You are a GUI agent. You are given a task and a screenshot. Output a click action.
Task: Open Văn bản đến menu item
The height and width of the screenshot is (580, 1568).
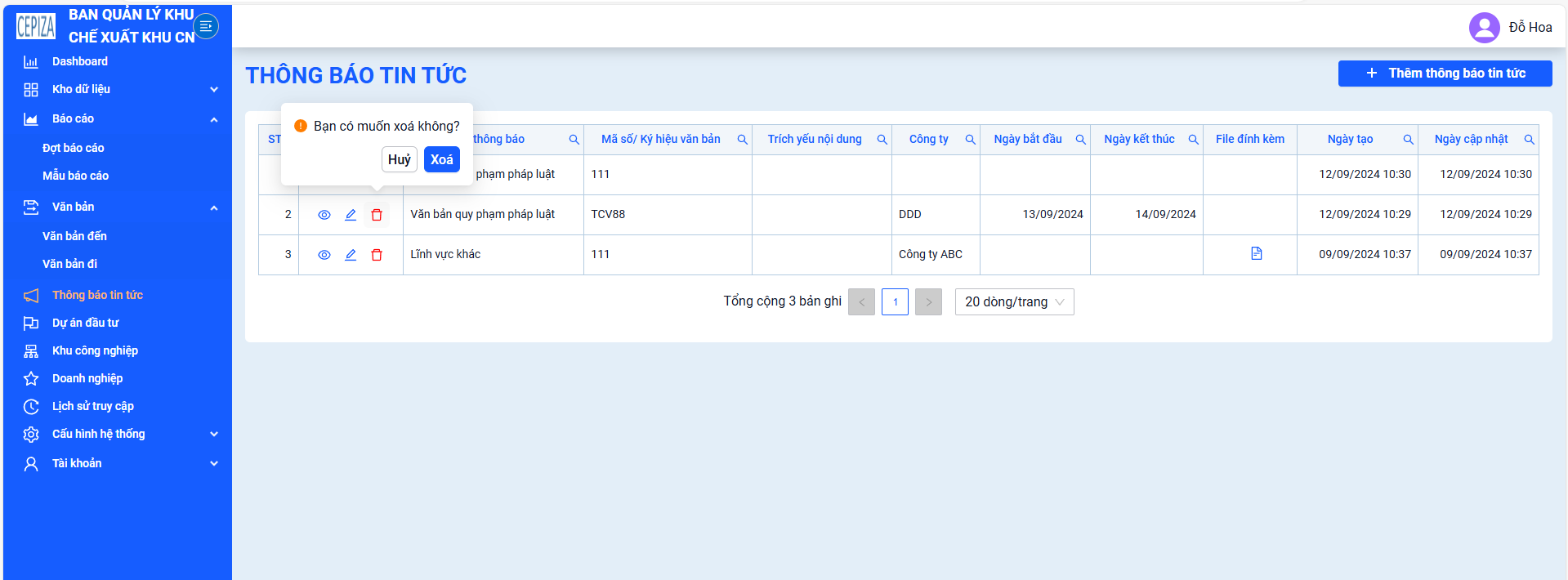[74, 236]
